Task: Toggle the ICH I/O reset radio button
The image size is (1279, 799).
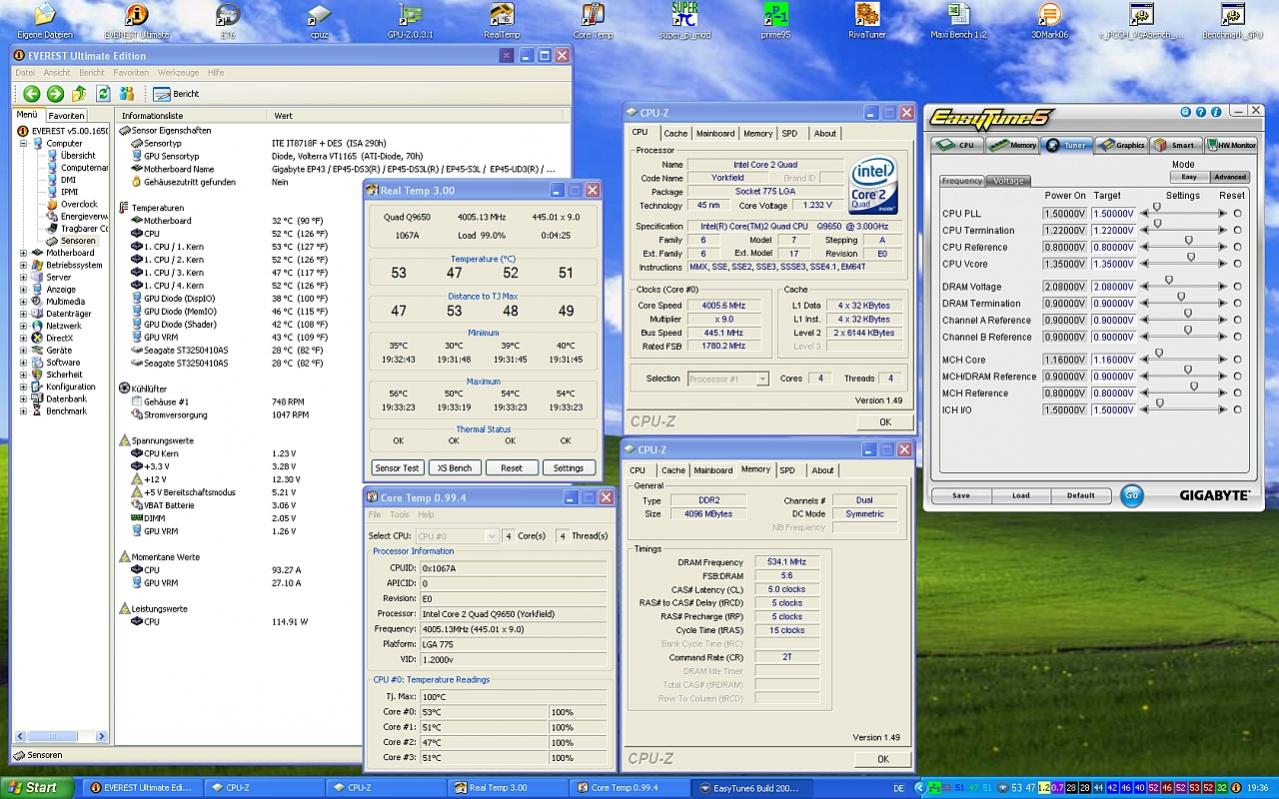Action: point(1237,410)
